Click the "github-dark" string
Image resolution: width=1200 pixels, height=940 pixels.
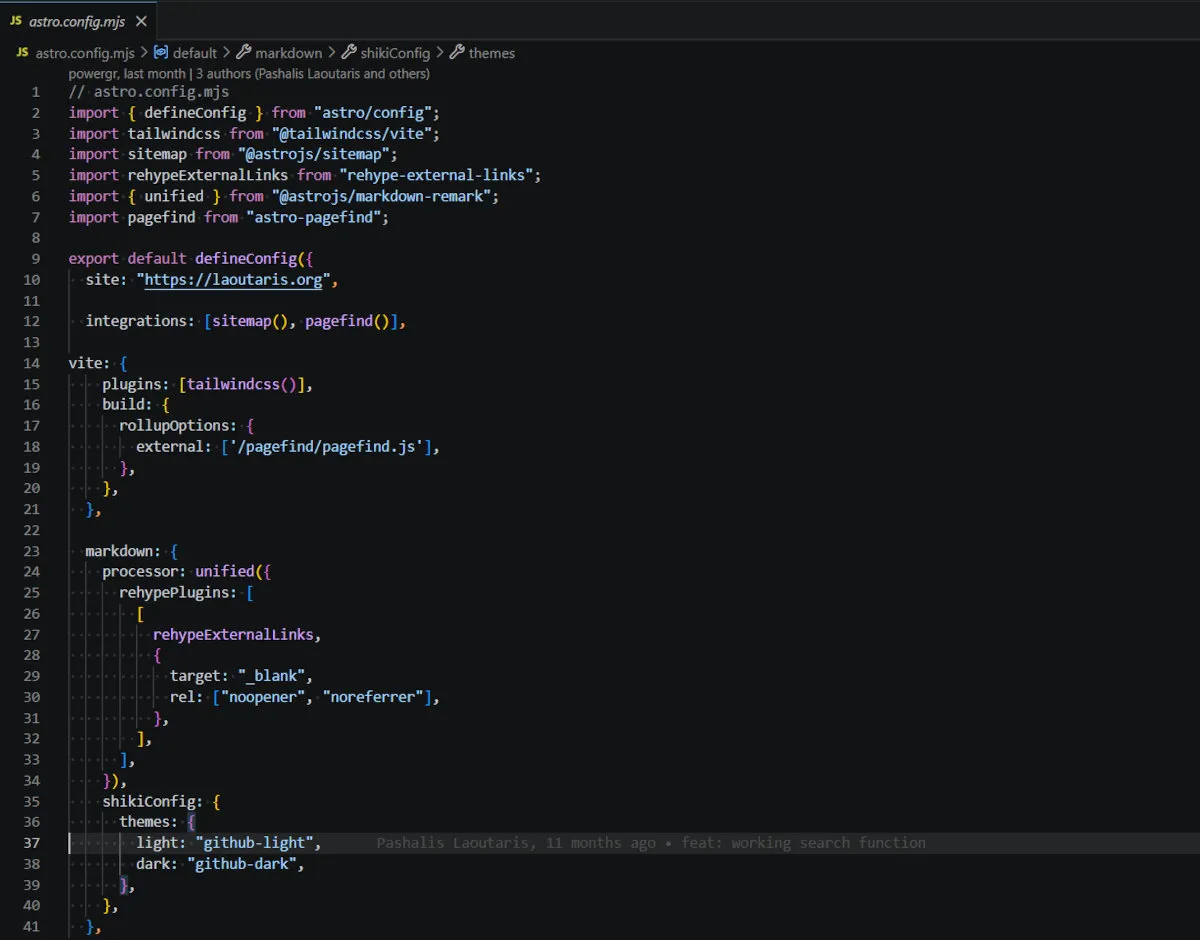(x=242, y=864)
